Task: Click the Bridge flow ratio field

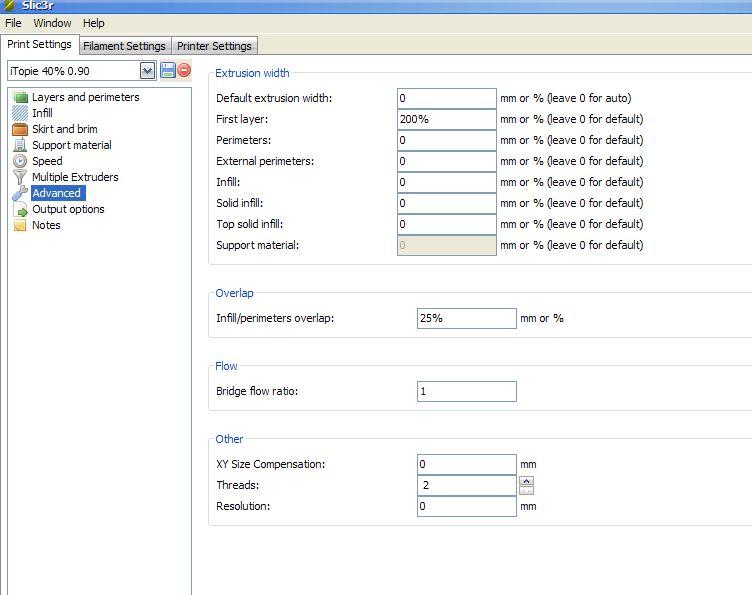Action: pos(467,391)
